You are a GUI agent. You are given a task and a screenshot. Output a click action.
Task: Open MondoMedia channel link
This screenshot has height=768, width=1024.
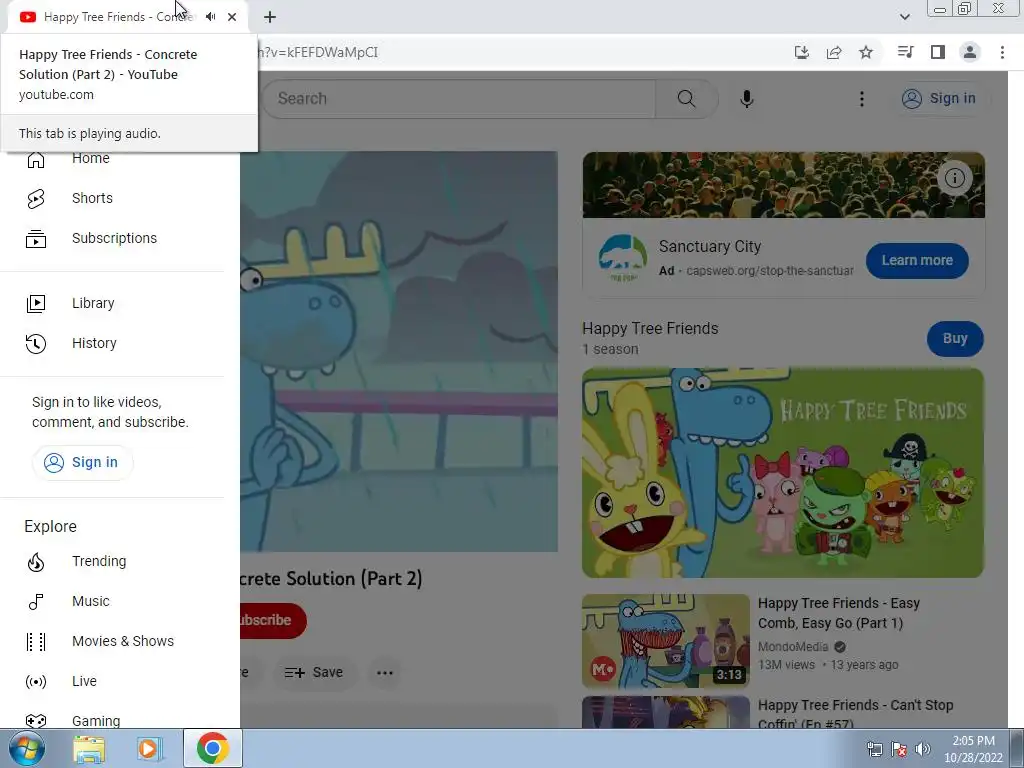(793, 647)
